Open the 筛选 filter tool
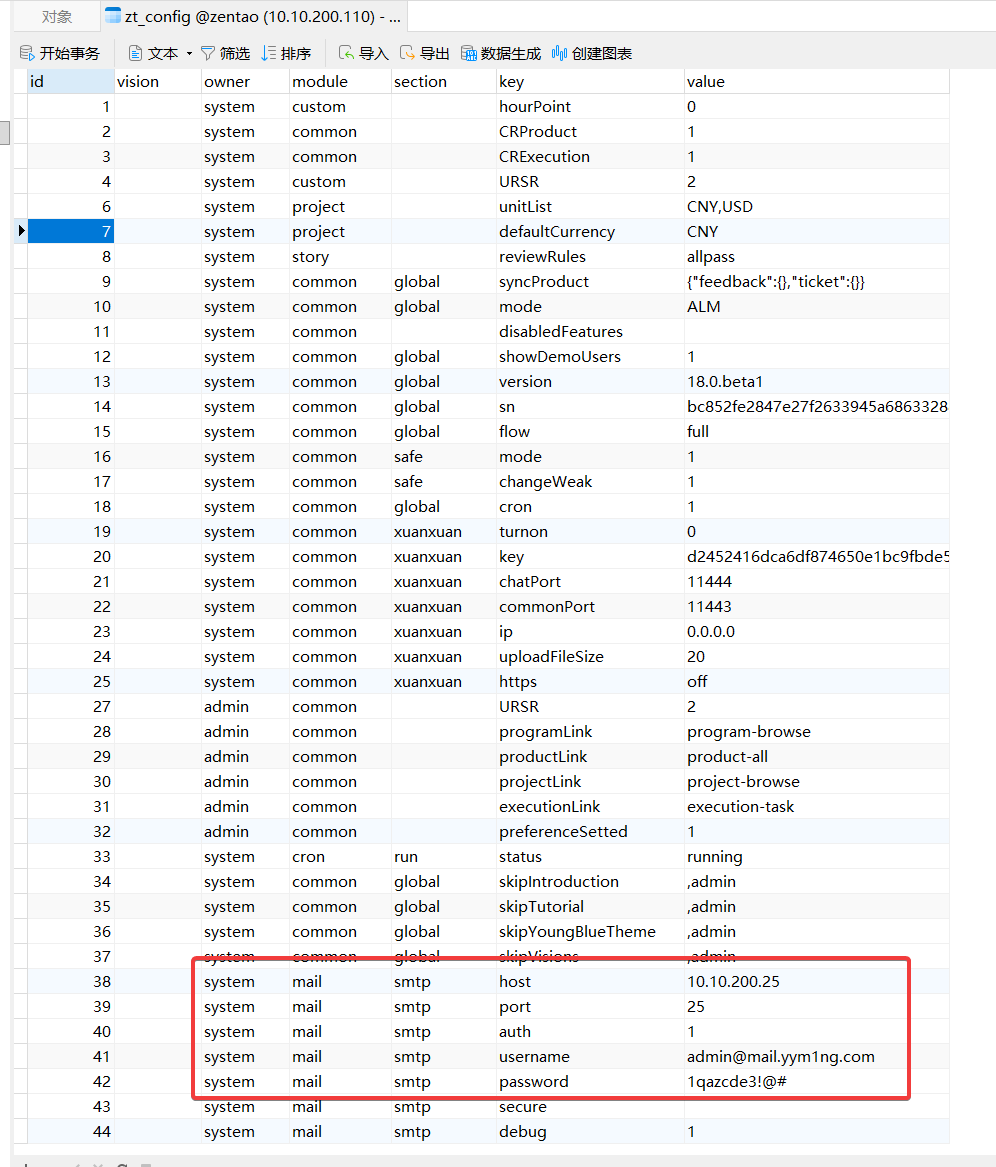The image size is (996, 1167). [208, 53]
